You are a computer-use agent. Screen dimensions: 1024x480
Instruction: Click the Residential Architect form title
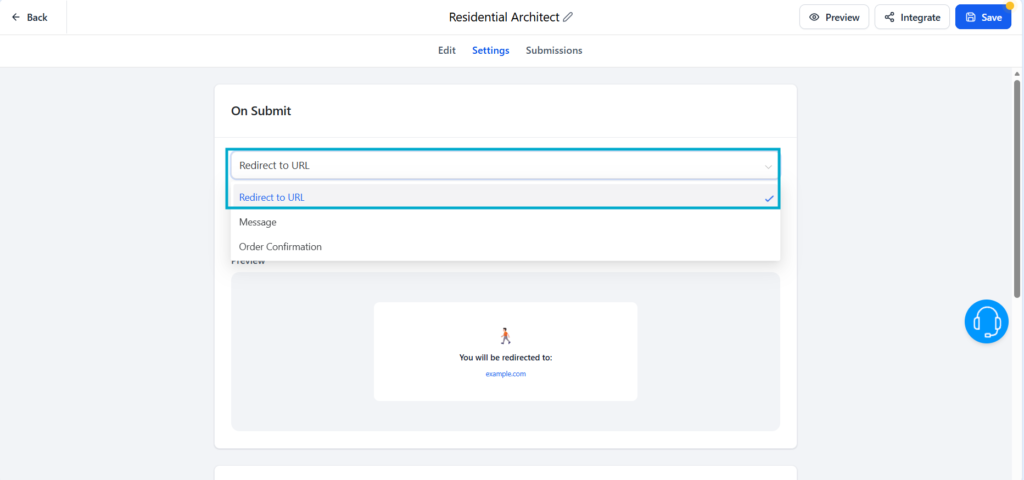[503, 17]
